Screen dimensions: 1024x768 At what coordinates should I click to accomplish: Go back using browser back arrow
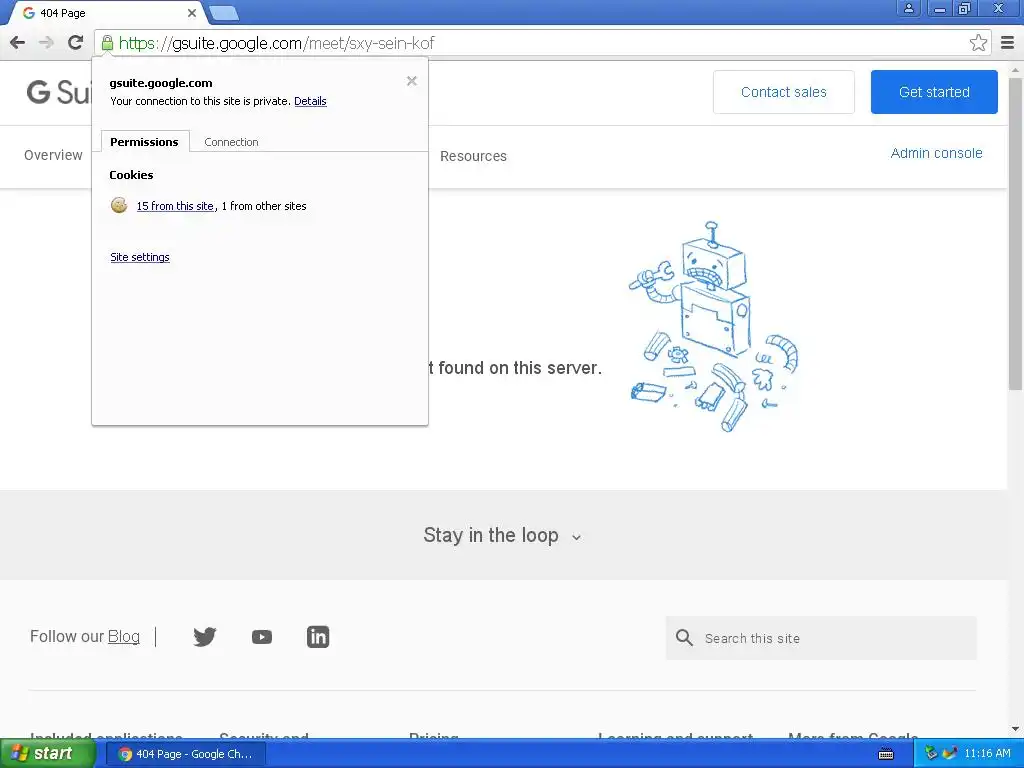click(18, 43)
